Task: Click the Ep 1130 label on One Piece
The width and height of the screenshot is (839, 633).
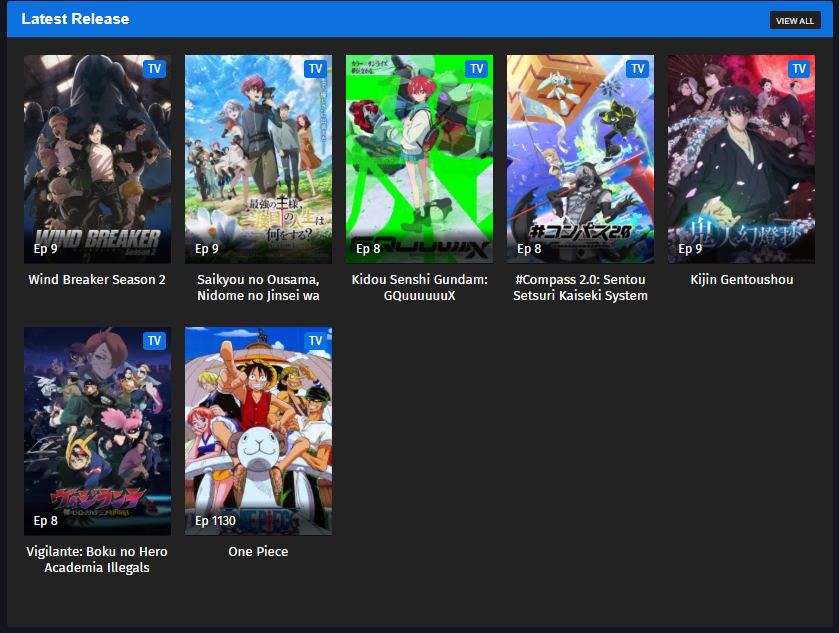Action: 215,521
